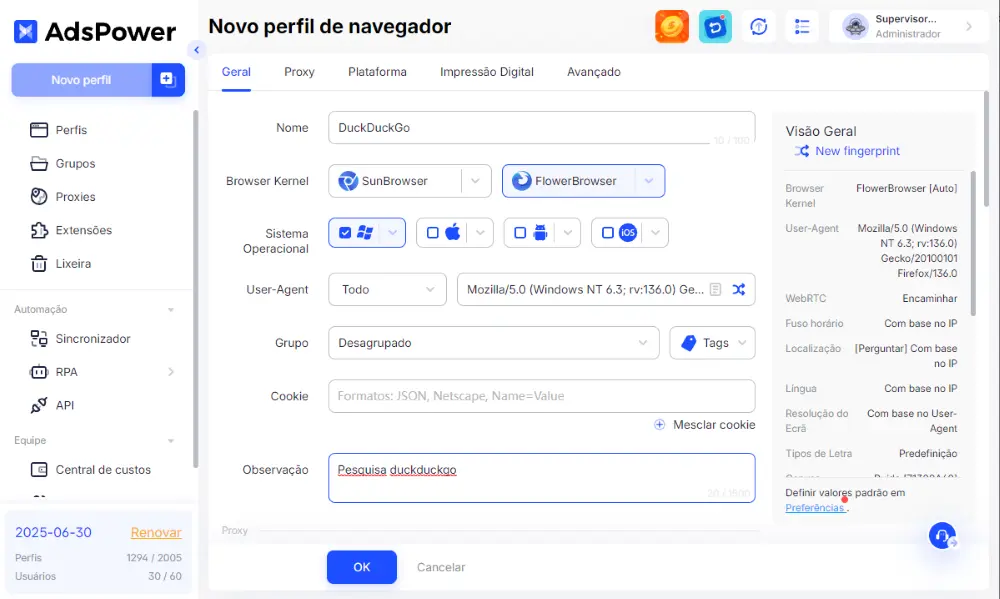The width and height of the screenshot is (1000, 599).
Task: Open Central de custos icon
Action: 39,470
